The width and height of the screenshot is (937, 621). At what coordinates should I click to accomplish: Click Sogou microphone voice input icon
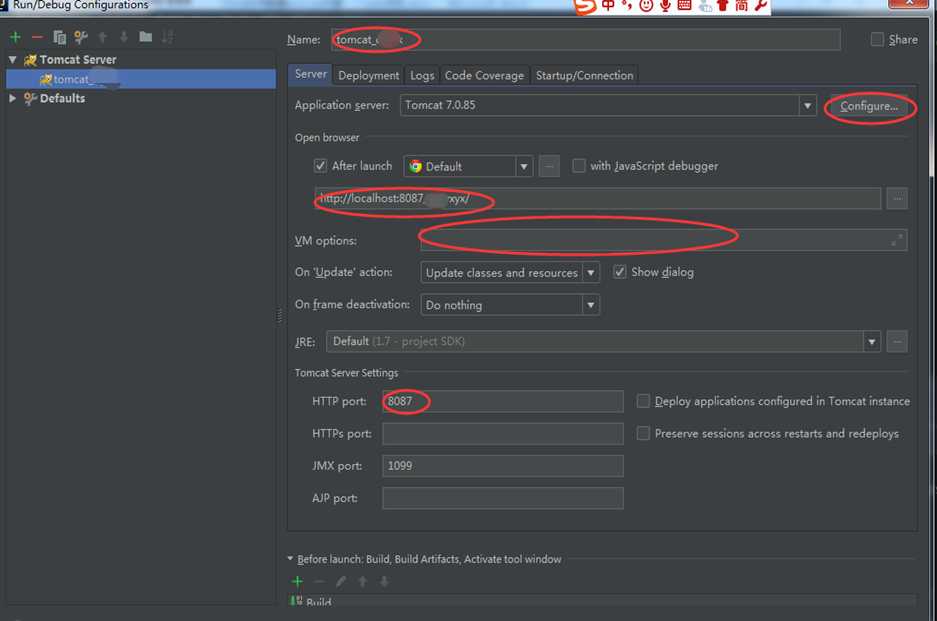[x=665, y=5]
